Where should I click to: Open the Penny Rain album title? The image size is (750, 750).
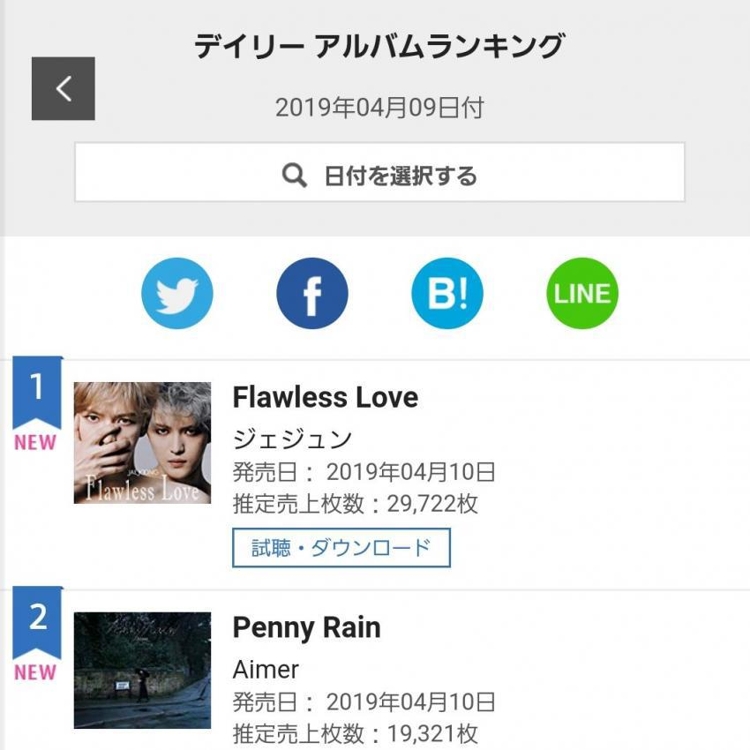306,627
